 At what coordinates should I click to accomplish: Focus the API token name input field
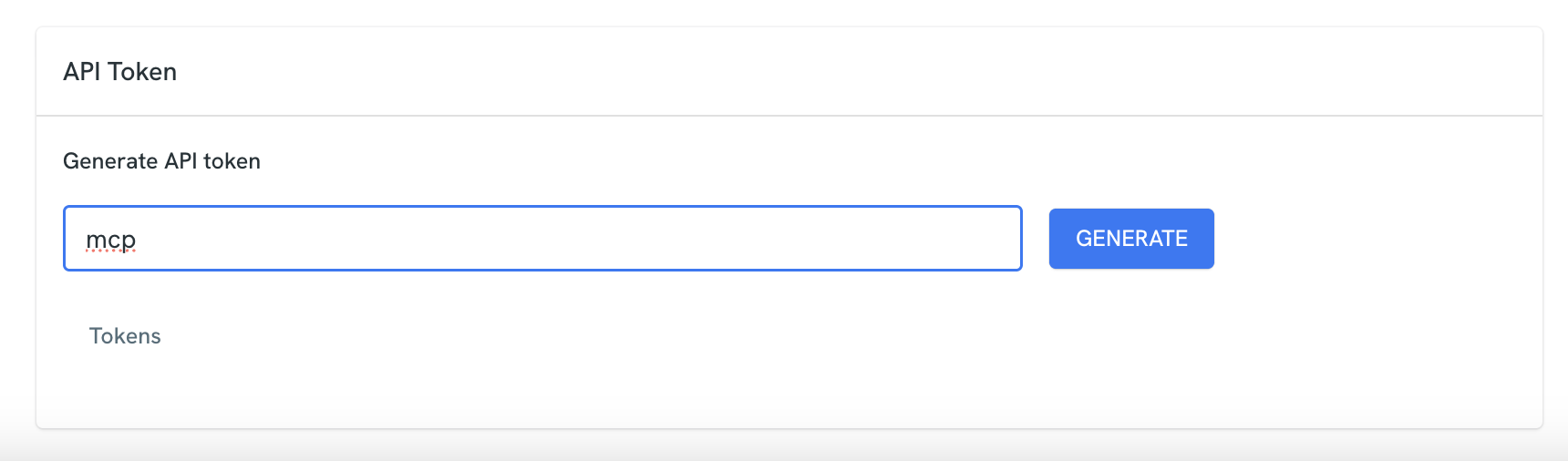pyautogui.click(x=542, y=239)
